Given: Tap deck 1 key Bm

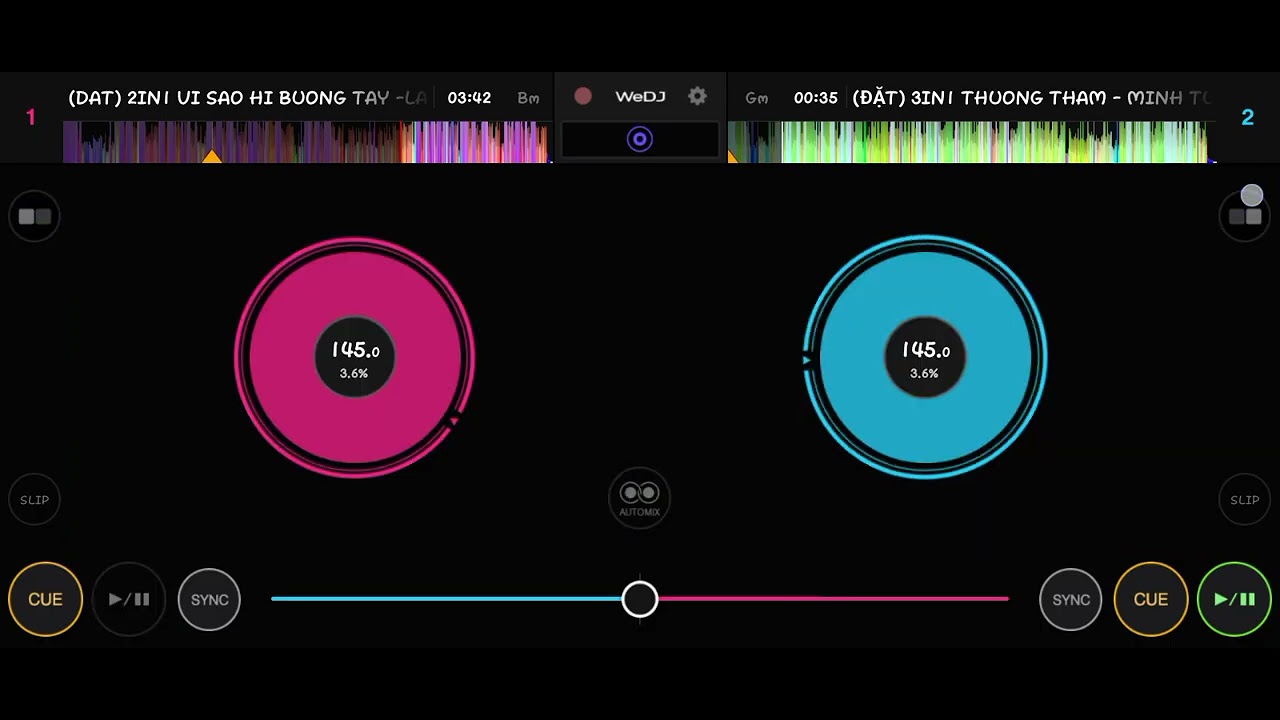Looking at the screenshot, I should pyautogui.click(x=528, y=98).
